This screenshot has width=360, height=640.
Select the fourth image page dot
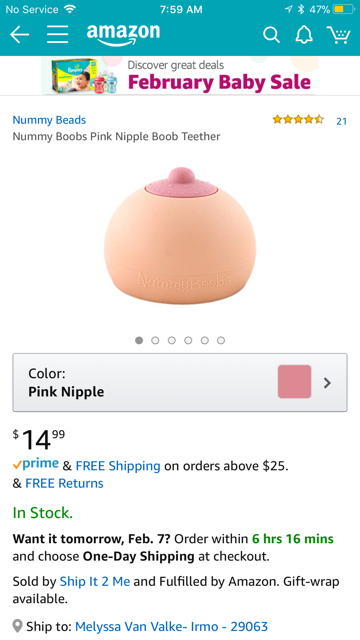coord(188,340)
